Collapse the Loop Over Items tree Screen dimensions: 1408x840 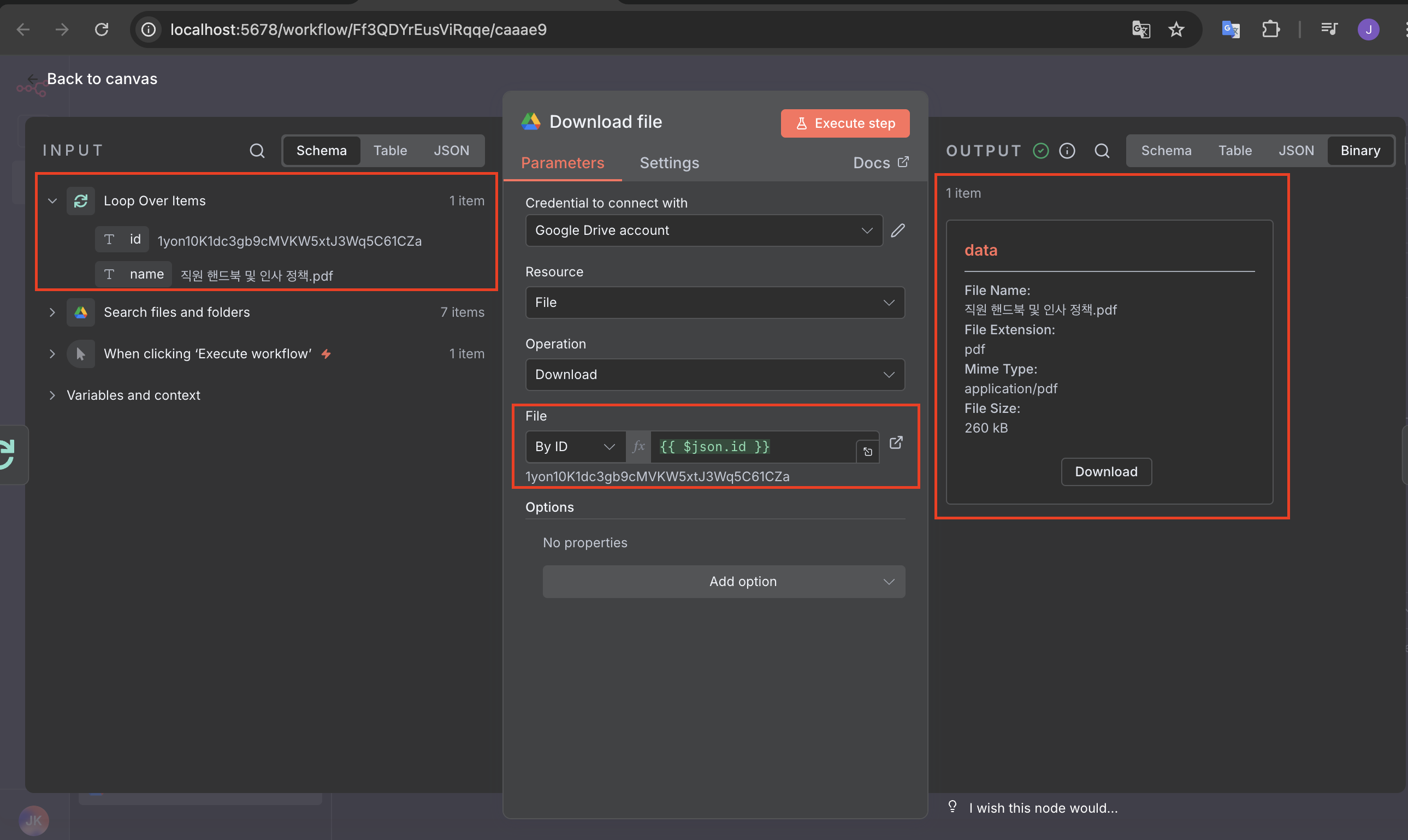pos(52,201)
